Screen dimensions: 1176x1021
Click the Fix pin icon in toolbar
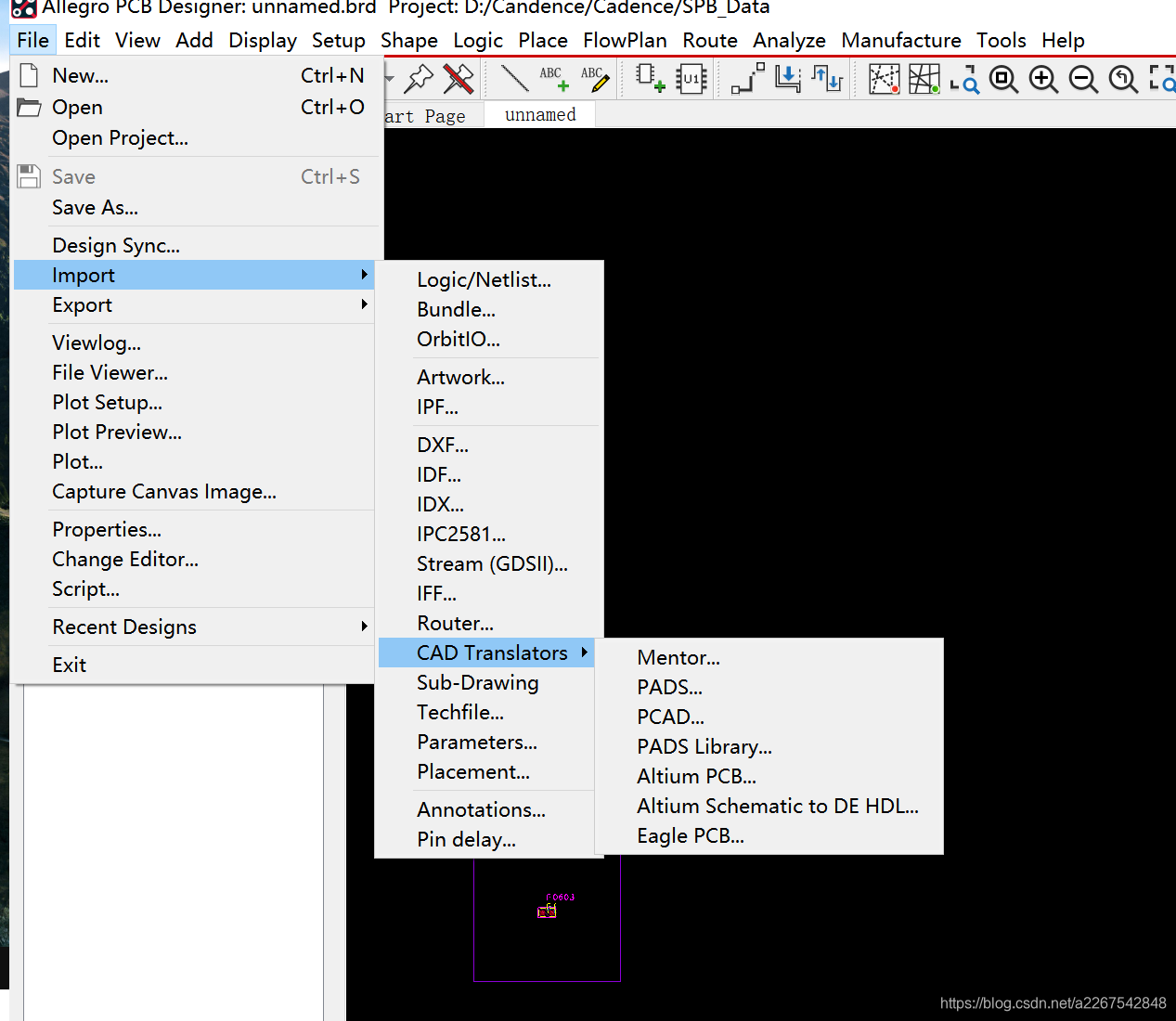click(x=419, y=79)
